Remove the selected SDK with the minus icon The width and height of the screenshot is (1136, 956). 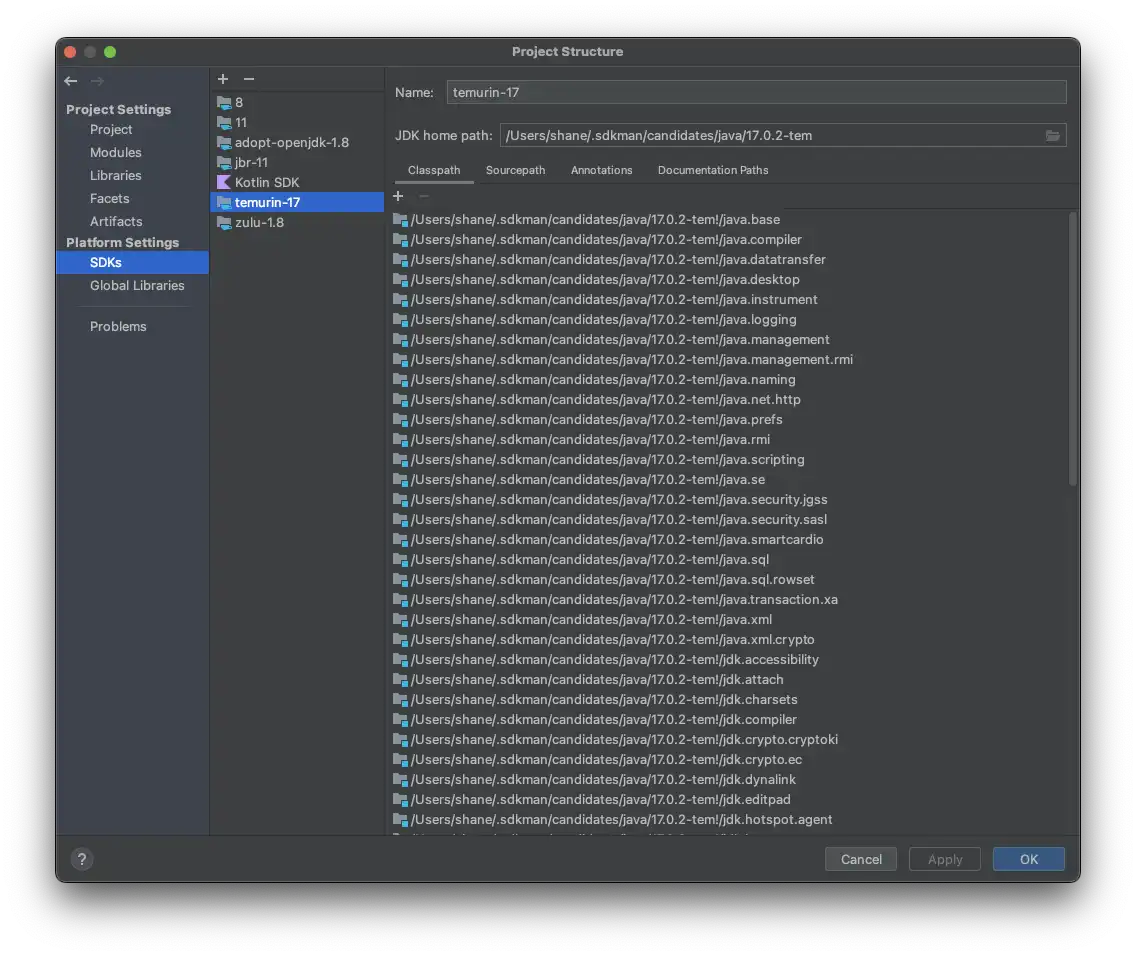249,79
